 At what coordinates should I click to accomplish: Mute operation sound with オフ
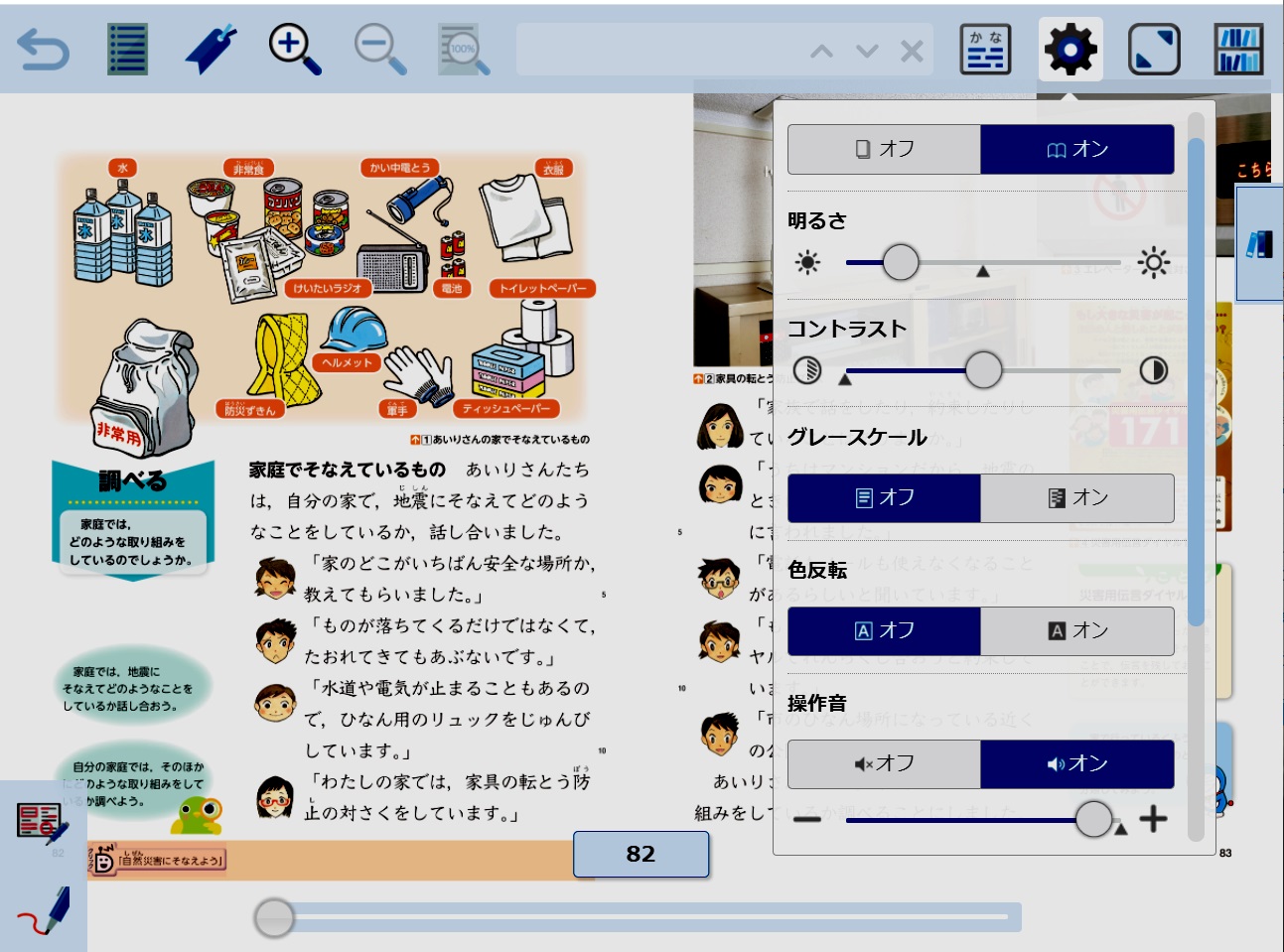(x=884, y=763)
